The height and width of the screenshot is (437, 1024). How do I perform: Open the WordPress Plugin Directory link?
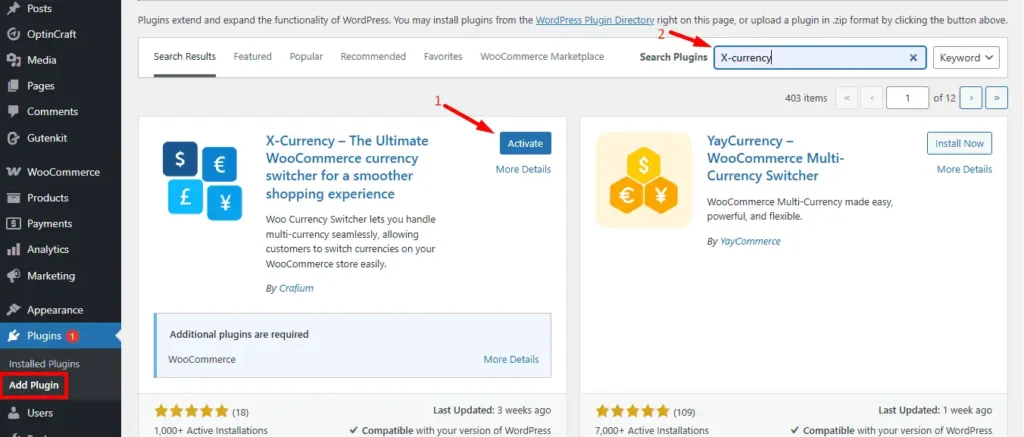click(595, 20)
